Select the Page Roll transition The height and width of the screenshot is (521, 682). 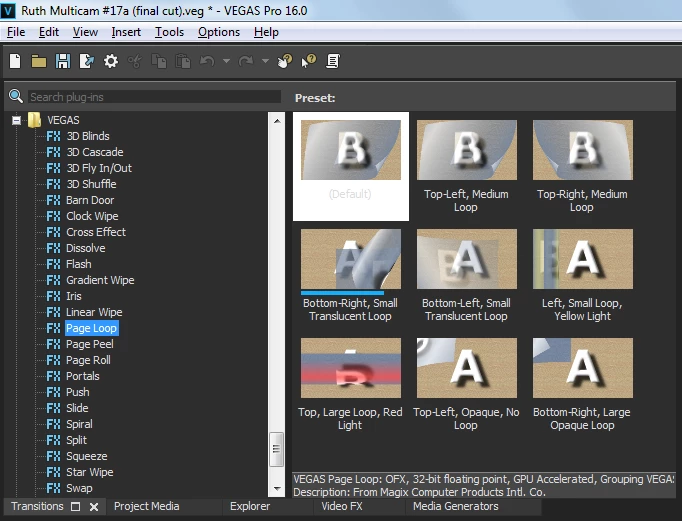click(x=88, y=360)
